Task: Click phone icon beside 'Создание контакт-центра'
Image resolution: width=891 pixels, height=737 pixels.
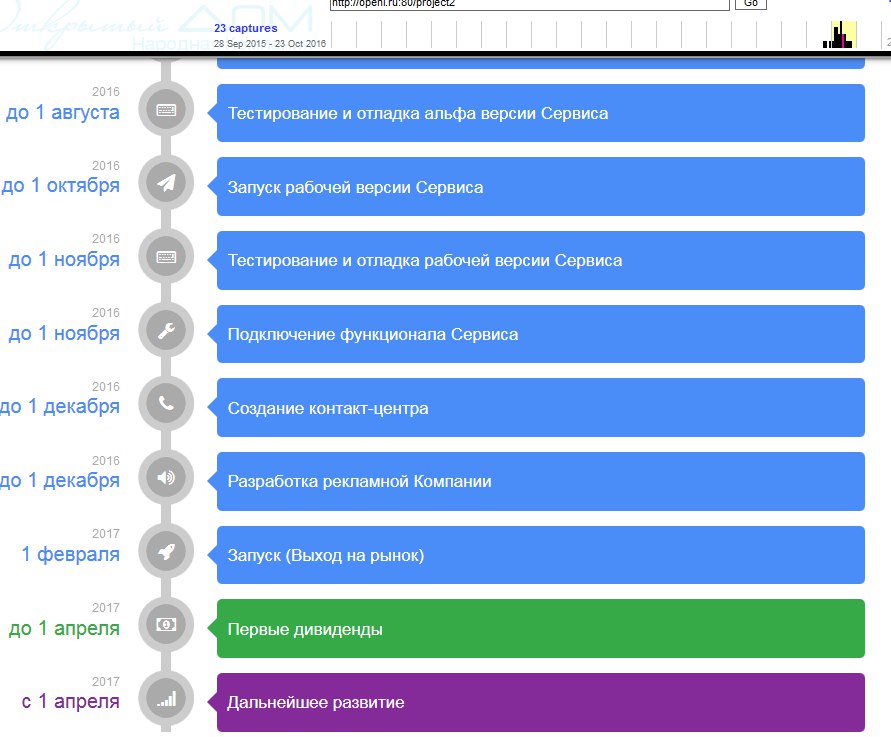Action: click(166, 404)
